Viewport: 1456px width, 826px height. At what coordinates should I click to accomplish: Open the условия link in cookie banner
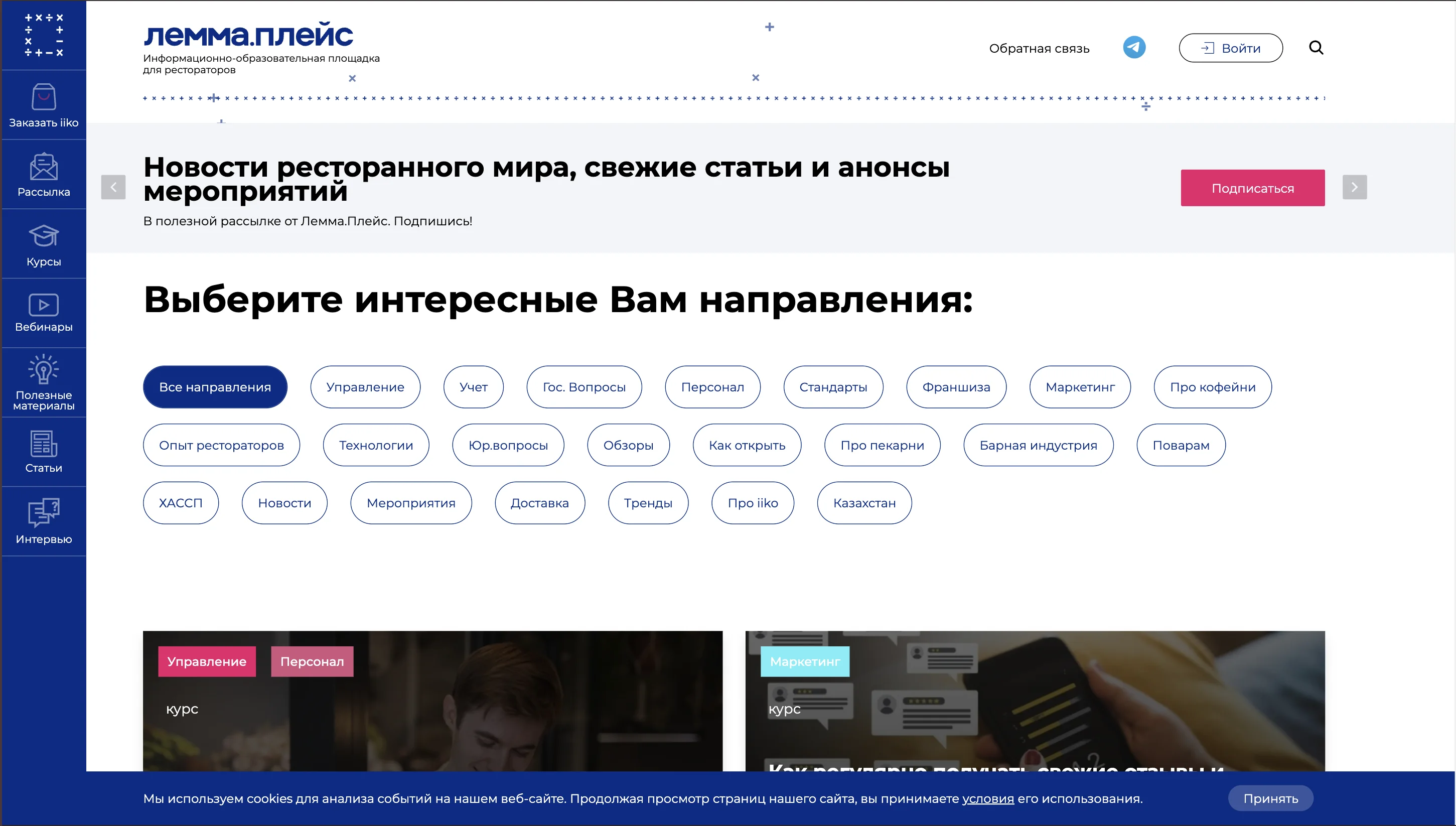pos(987,799)
